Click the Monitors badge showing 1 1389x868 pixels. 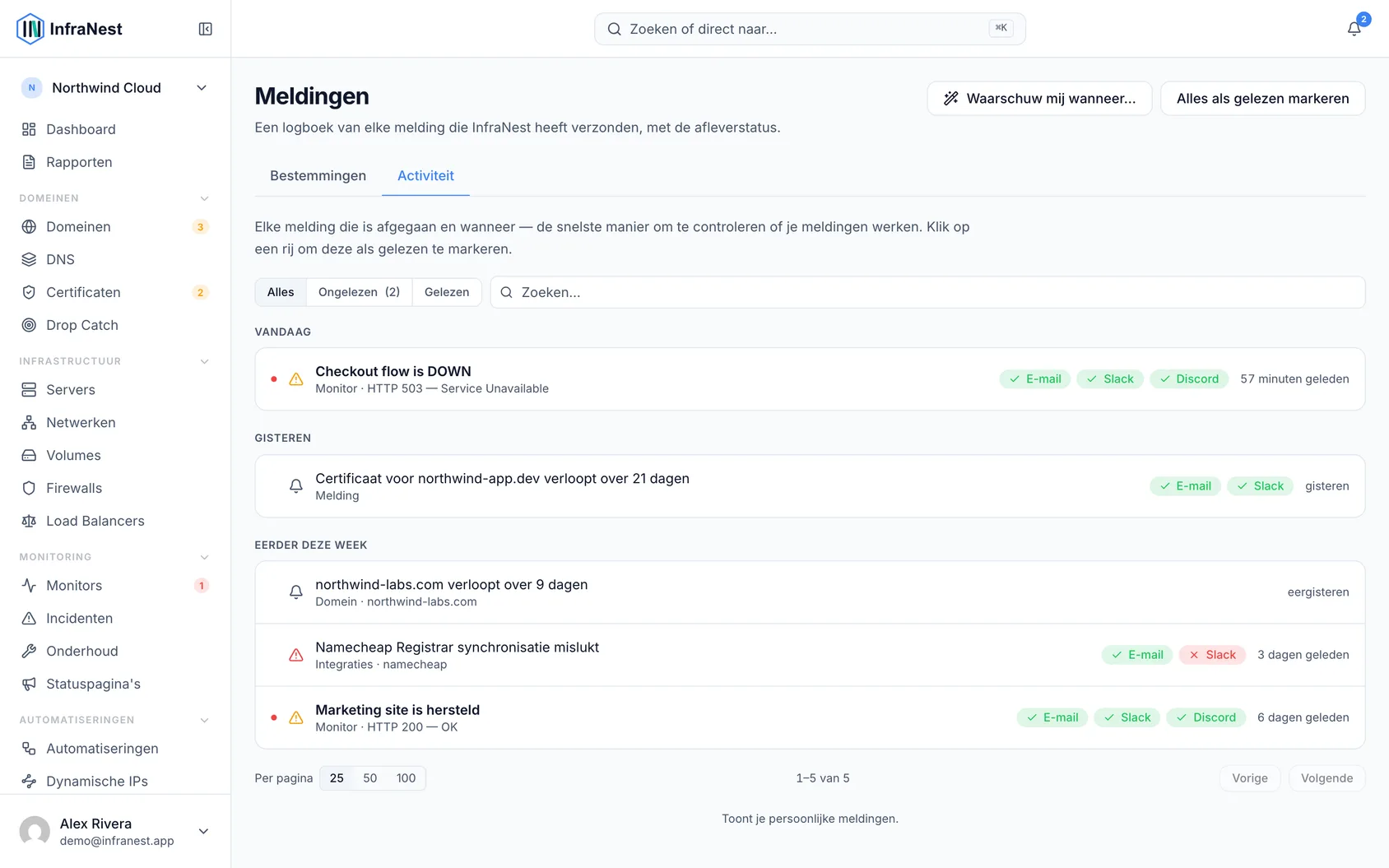pos(201,586)
